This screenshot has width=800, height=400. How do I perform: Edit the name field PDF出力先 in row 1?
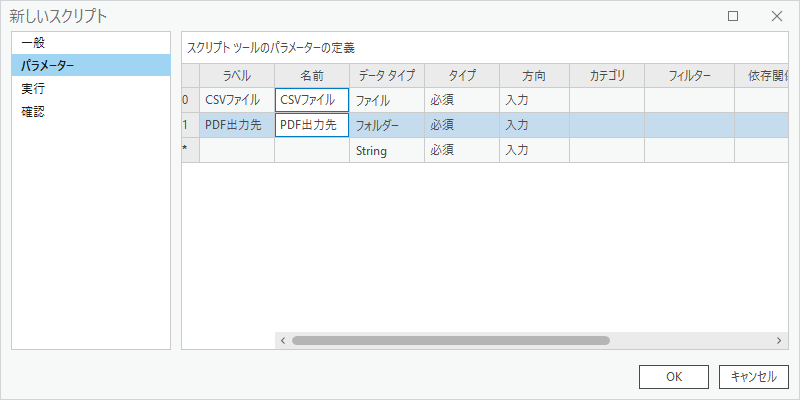point(312,125)
